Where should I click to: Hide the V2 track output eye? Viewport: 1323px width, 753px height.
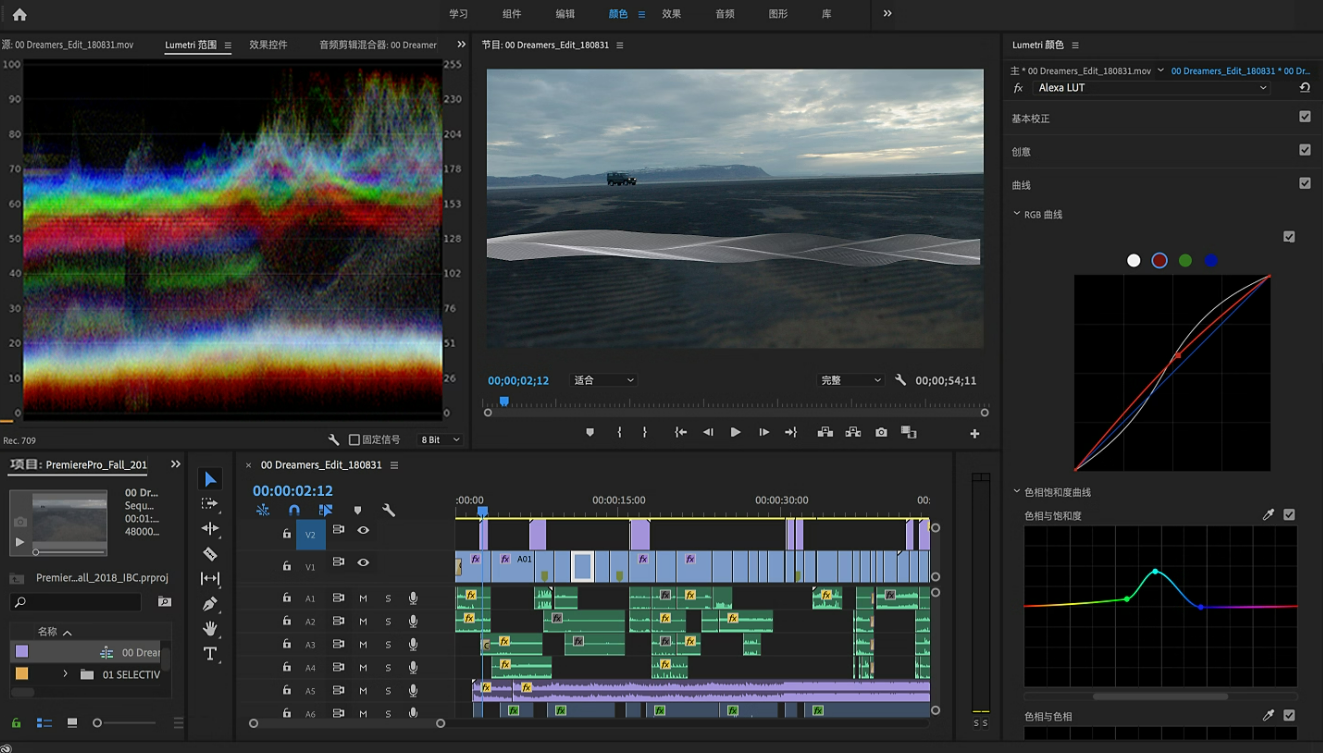363,531
